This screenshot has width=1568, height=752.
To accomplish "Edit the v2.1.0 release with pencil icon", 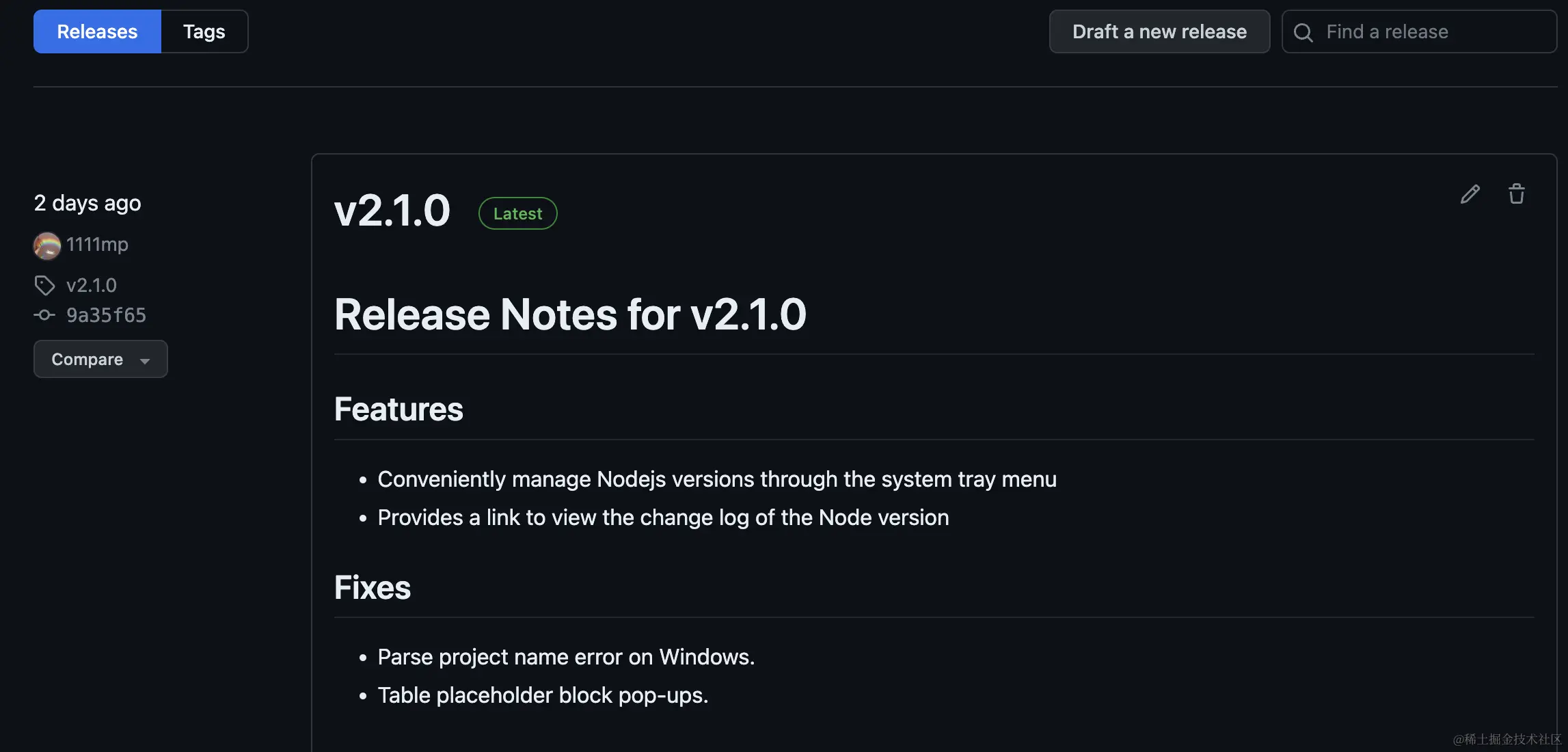I will (x=1470, y=195).
